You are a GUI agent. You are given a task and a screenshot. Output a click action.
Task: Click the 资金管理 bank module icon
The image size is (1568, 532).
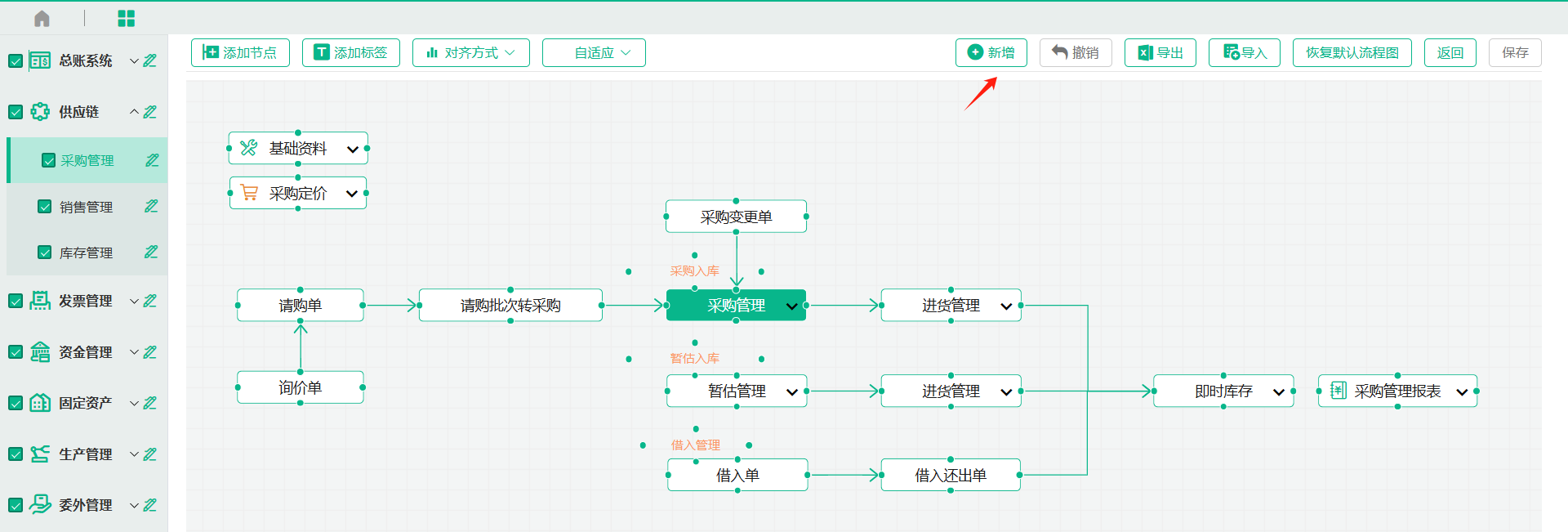click(40, 352)
